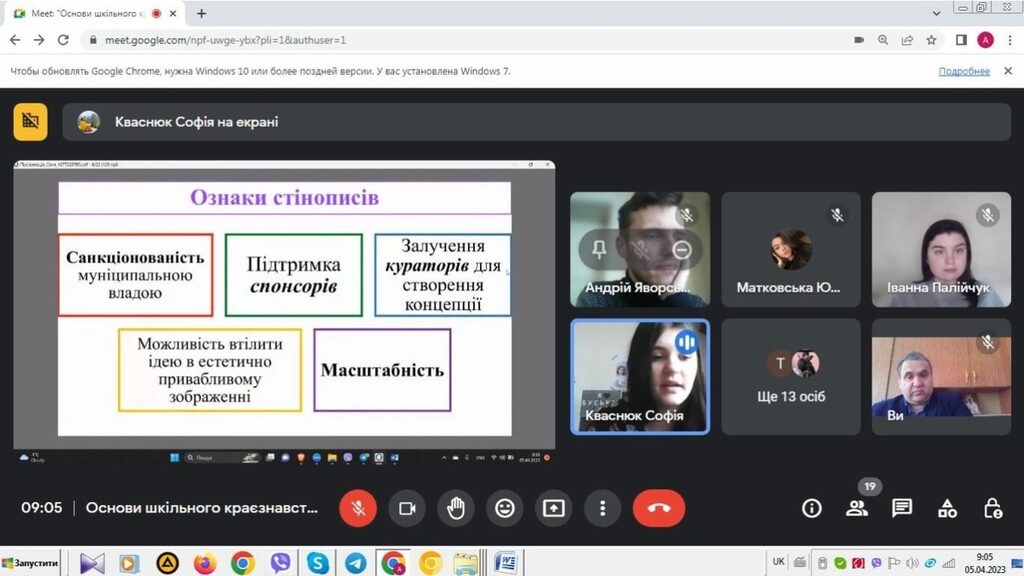Remove Андрій Яворський using the minus icon

click(682, 250)
